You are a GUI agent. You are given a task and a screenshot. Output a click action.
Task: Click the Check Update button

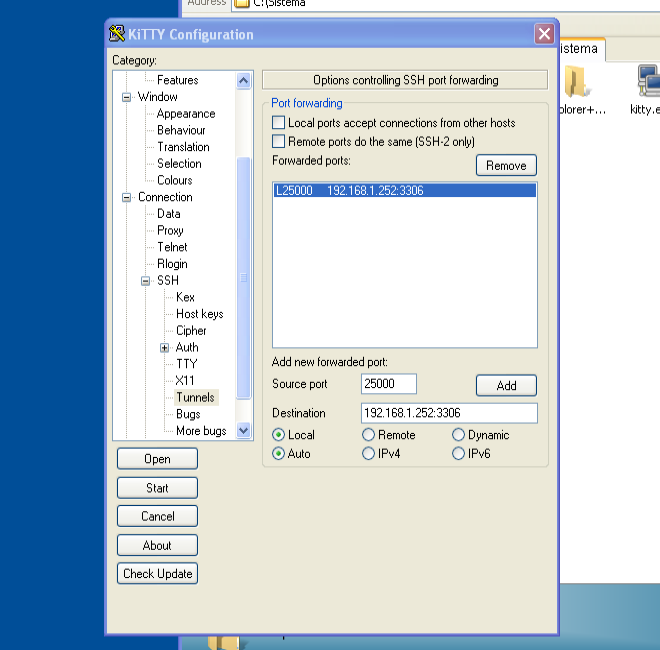pyautogui.click(x=157, y=573)
